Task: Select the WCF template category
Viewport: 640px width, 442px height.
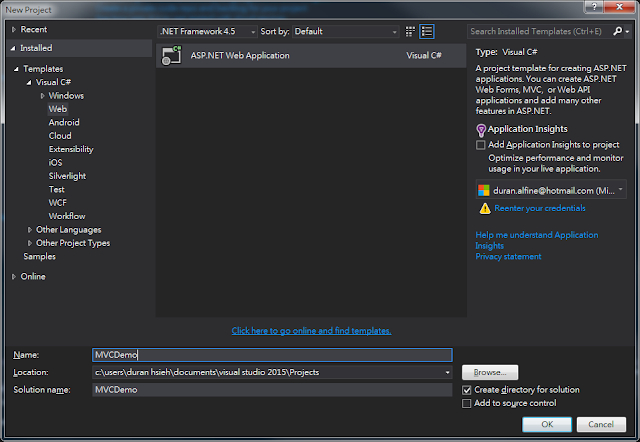Action: tap(58, 203)
